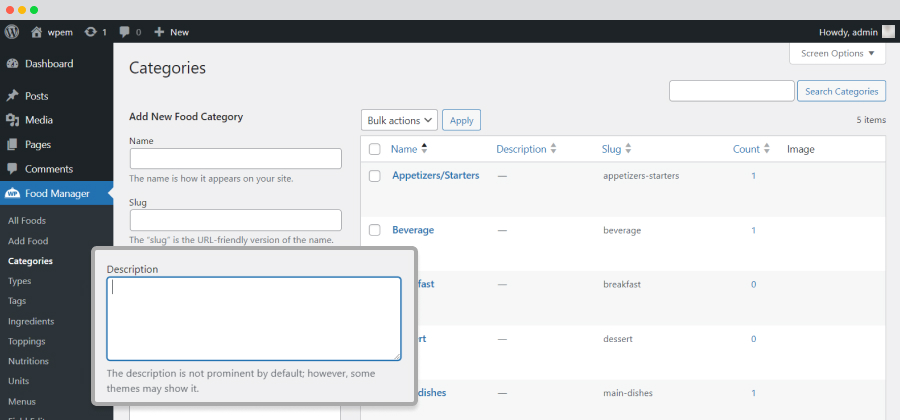
Task: Open count link for main-dishes row
Action: pyautogui.click(x=754, y=393)
